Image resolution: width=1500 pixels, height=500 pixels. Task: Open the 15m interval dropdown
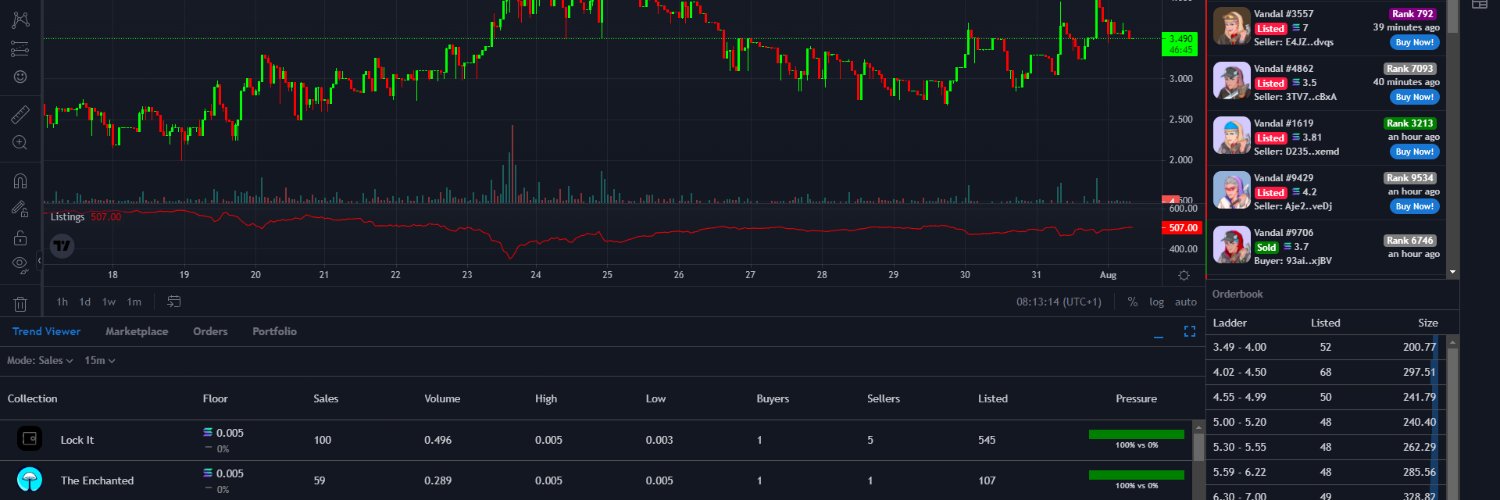pyautogui.click(x=100, y=360)
